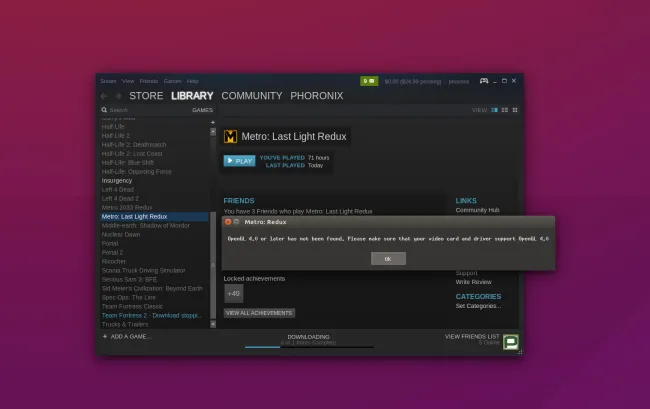The image size is (650, 409).
Task: Select Spec Ops: The Line
Action: pos(129,298)
